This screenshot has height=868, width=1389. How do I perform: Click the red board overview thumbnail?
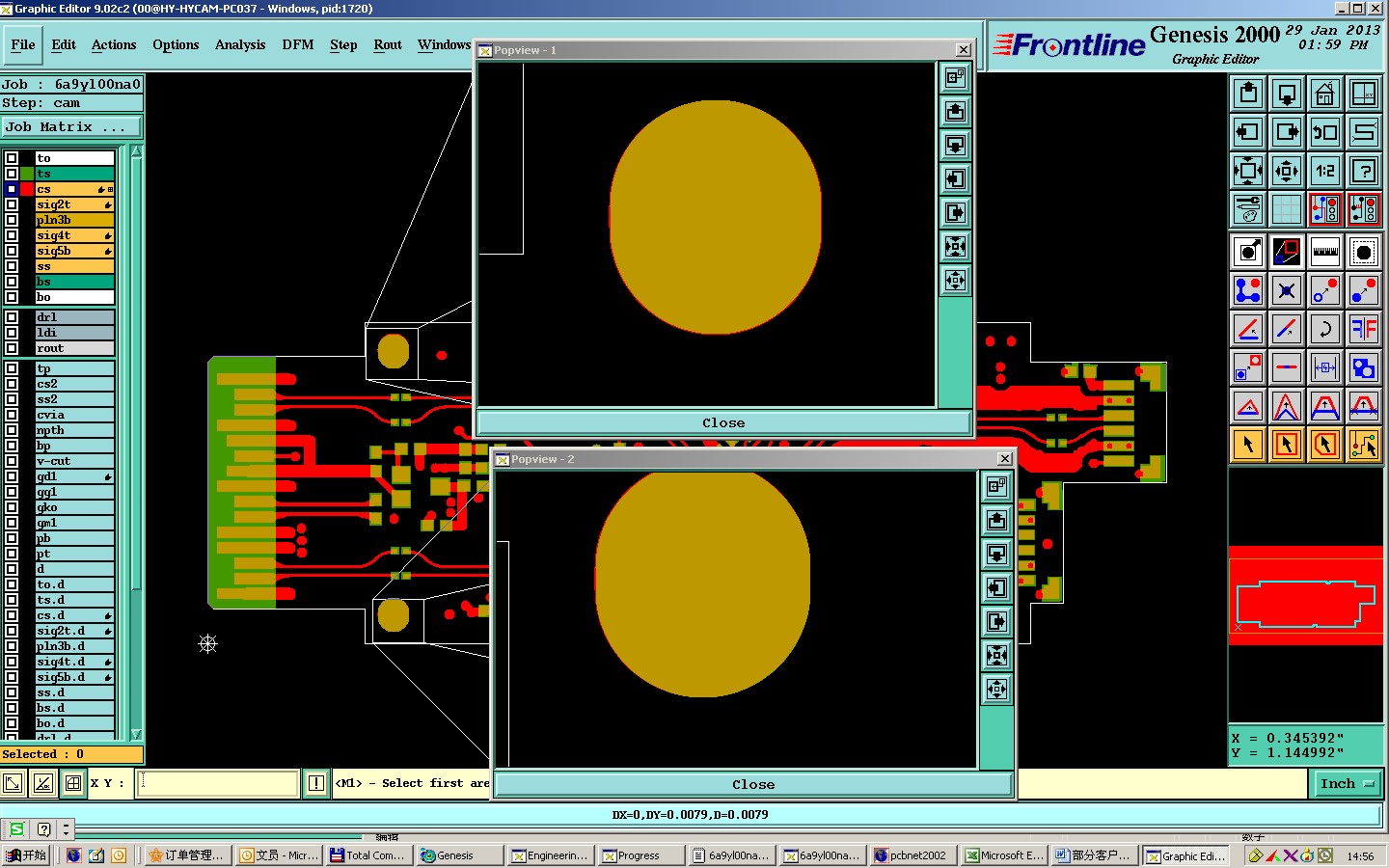coord(1306,596)
